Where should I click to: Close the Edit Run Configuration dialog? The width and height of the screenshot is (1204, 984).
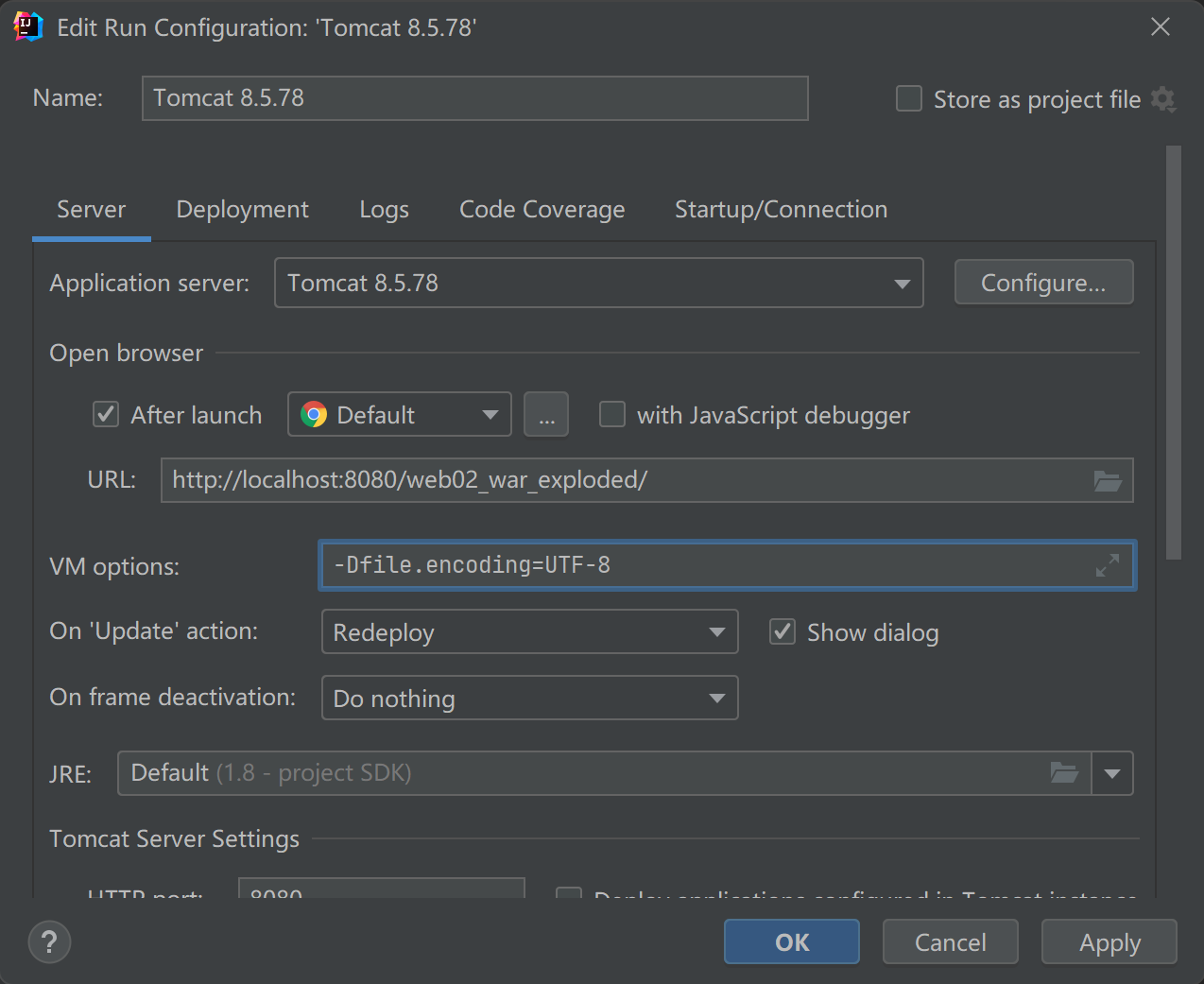(1161, 26)
